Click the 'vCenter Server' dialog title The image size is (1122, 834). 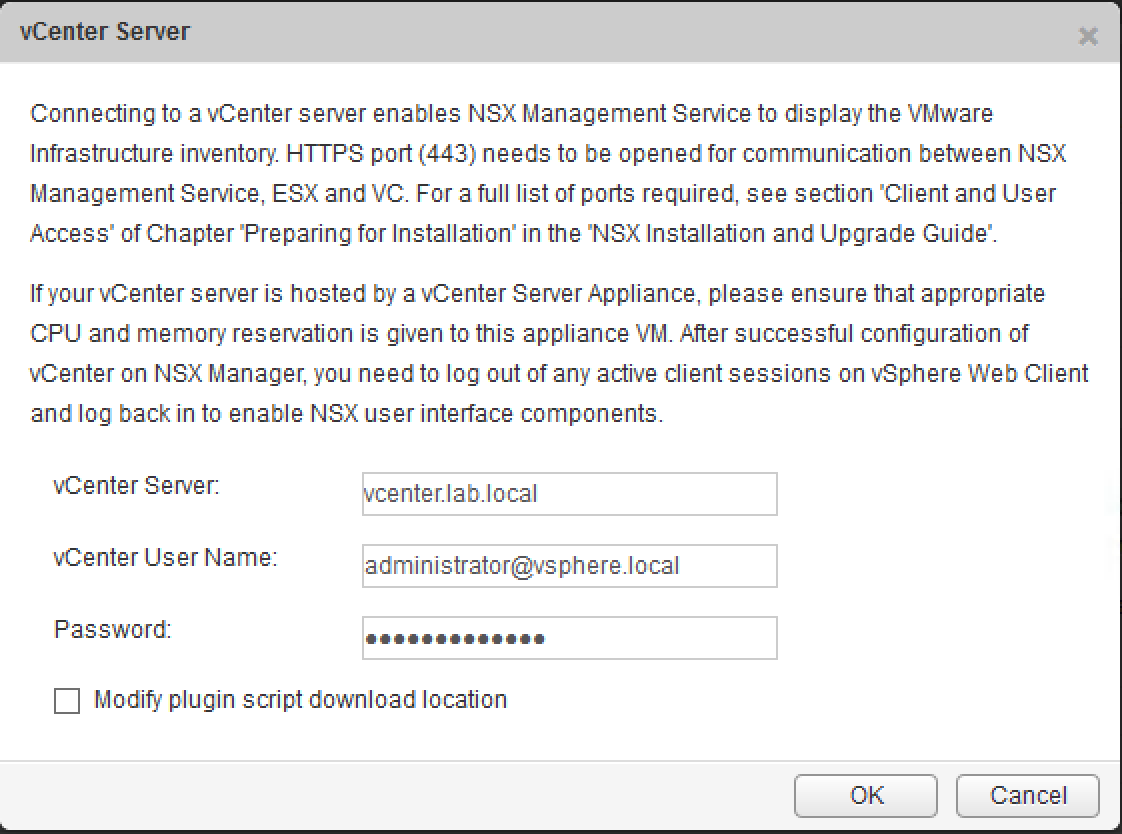104,31
